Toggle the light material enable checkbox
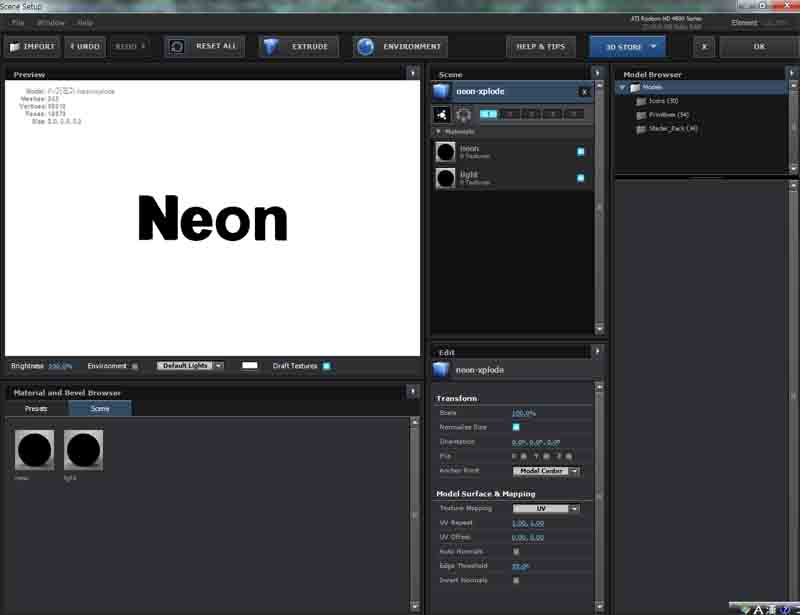The image size is (800, 615). (581, 178)
